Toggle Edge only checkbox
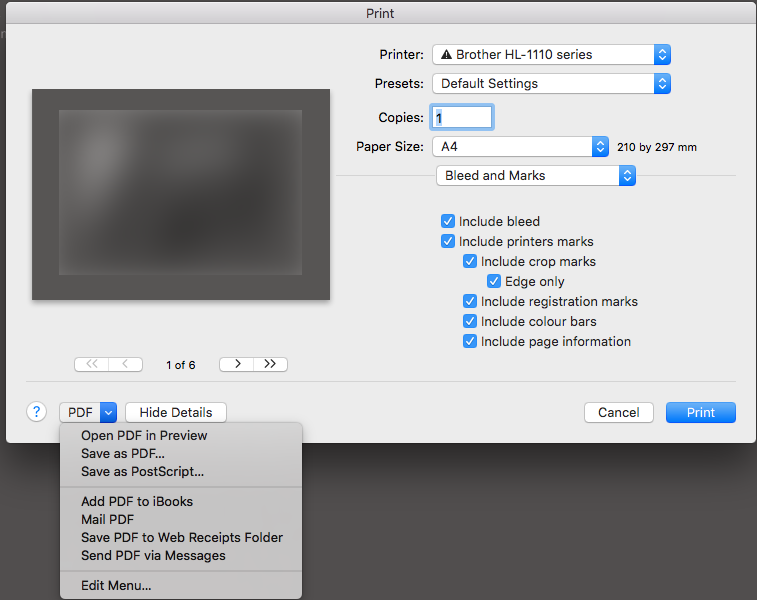 click(493, 281)
